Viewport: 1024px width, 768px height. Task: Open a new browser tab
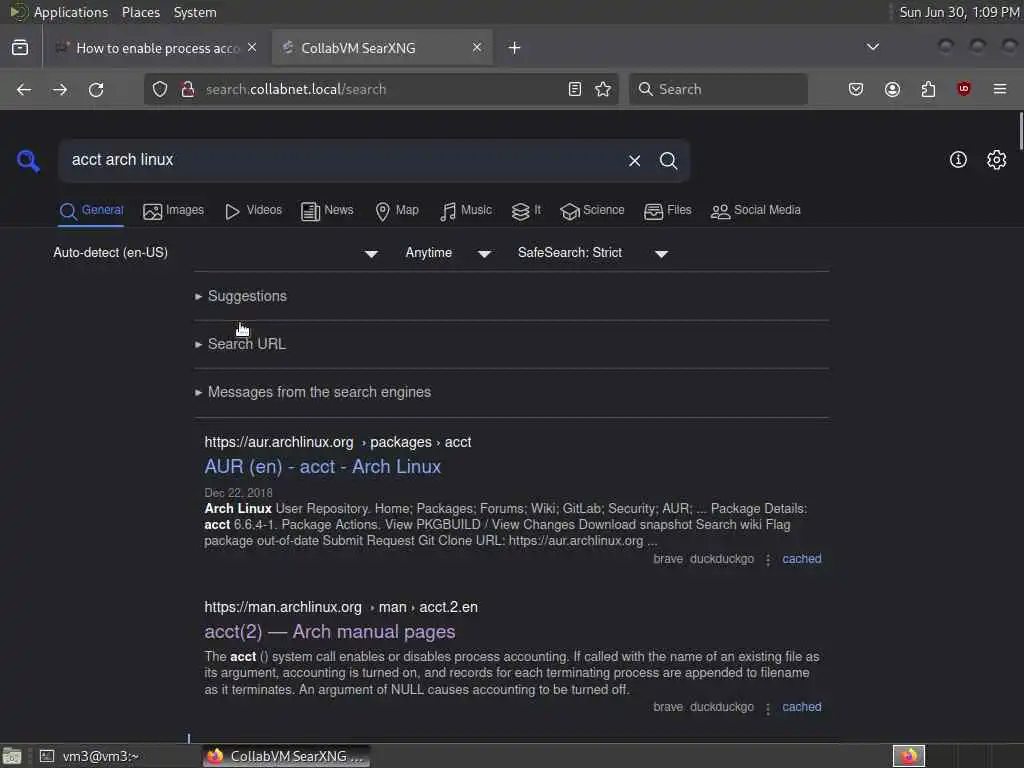click(515, 48)
